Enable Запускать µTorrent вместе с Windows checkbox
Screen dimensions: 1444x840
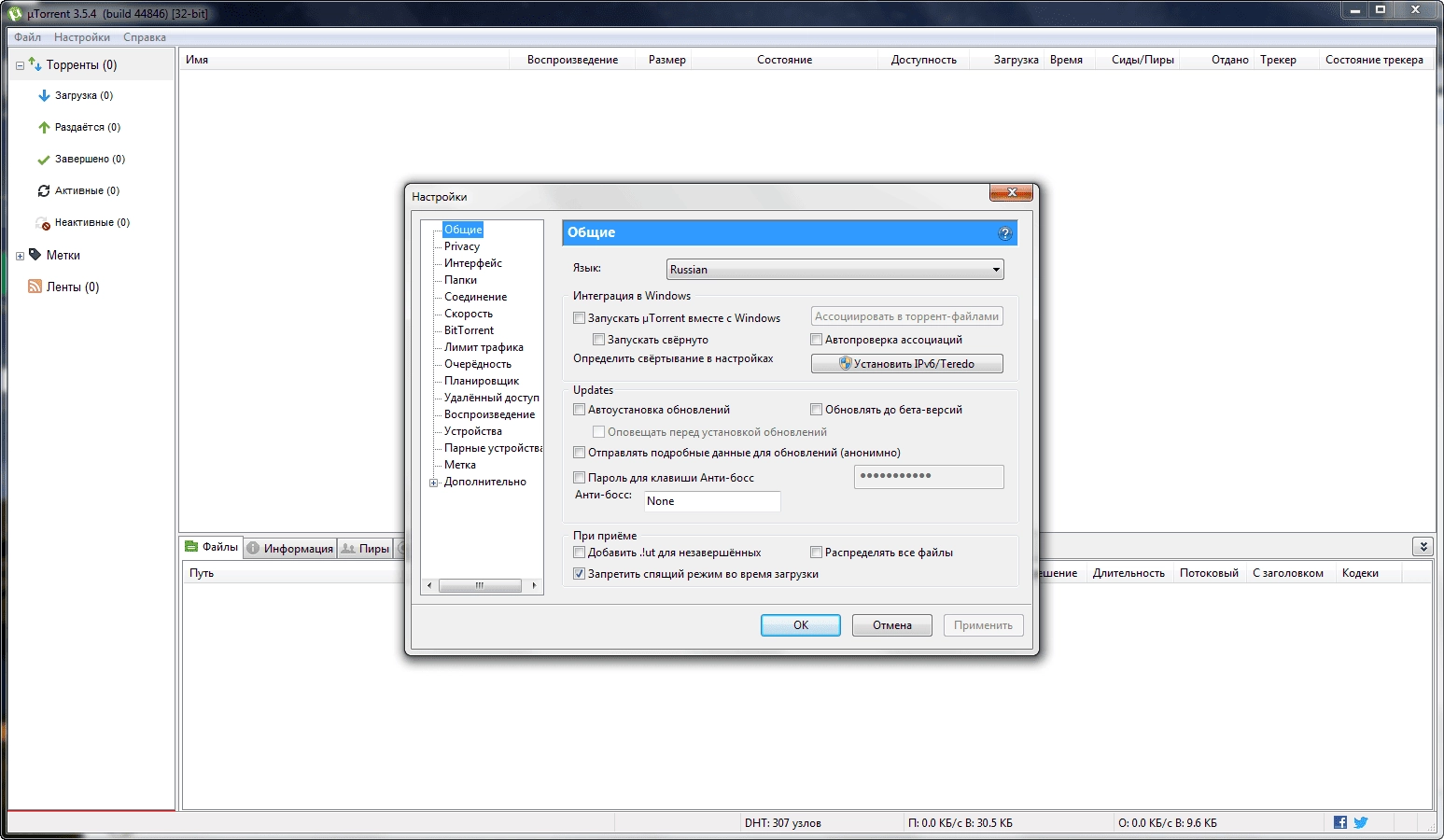pos(579,318)
